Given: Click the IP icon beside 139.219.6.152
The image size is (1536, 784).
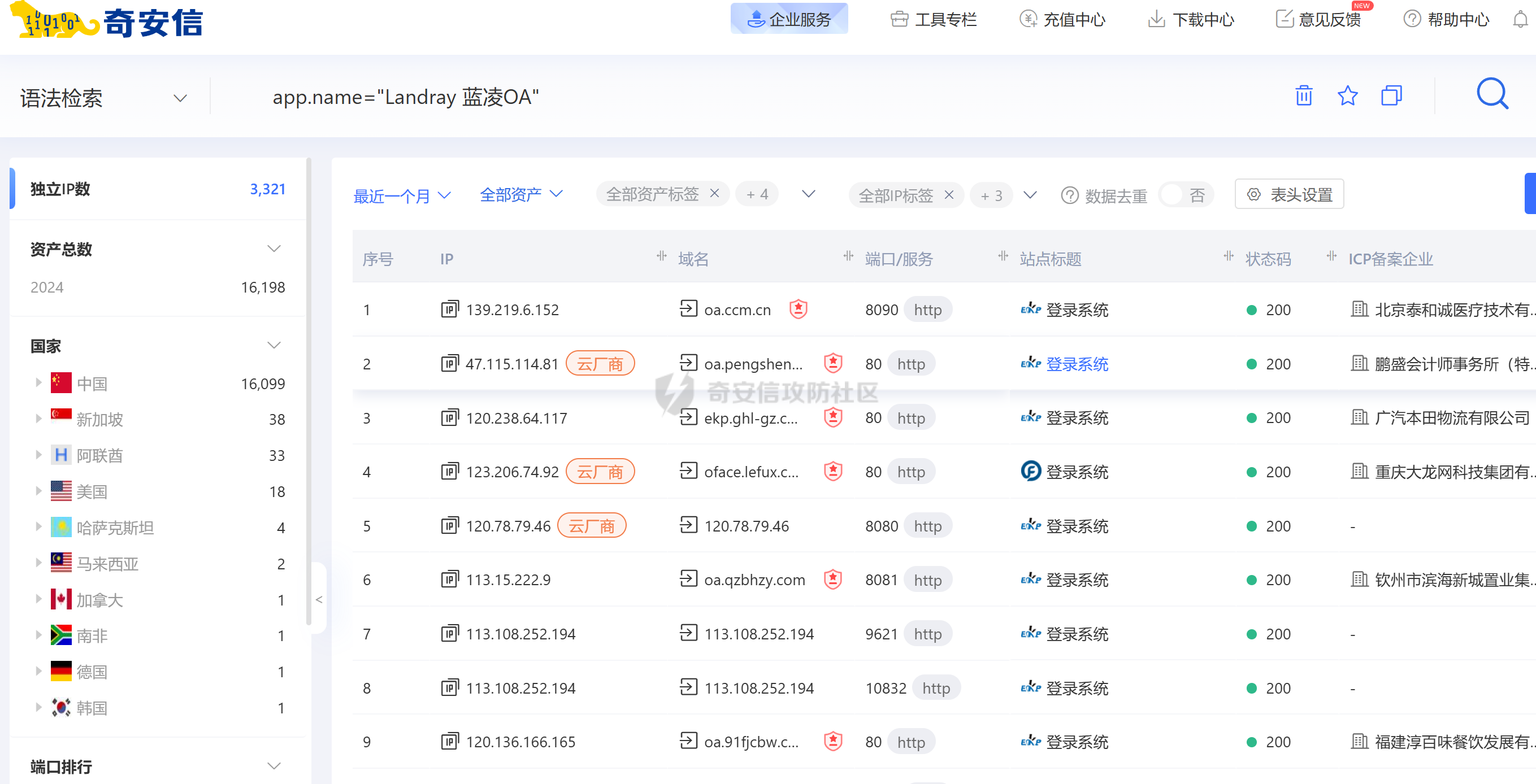Looking at the screenshot, I should [450, 310].
